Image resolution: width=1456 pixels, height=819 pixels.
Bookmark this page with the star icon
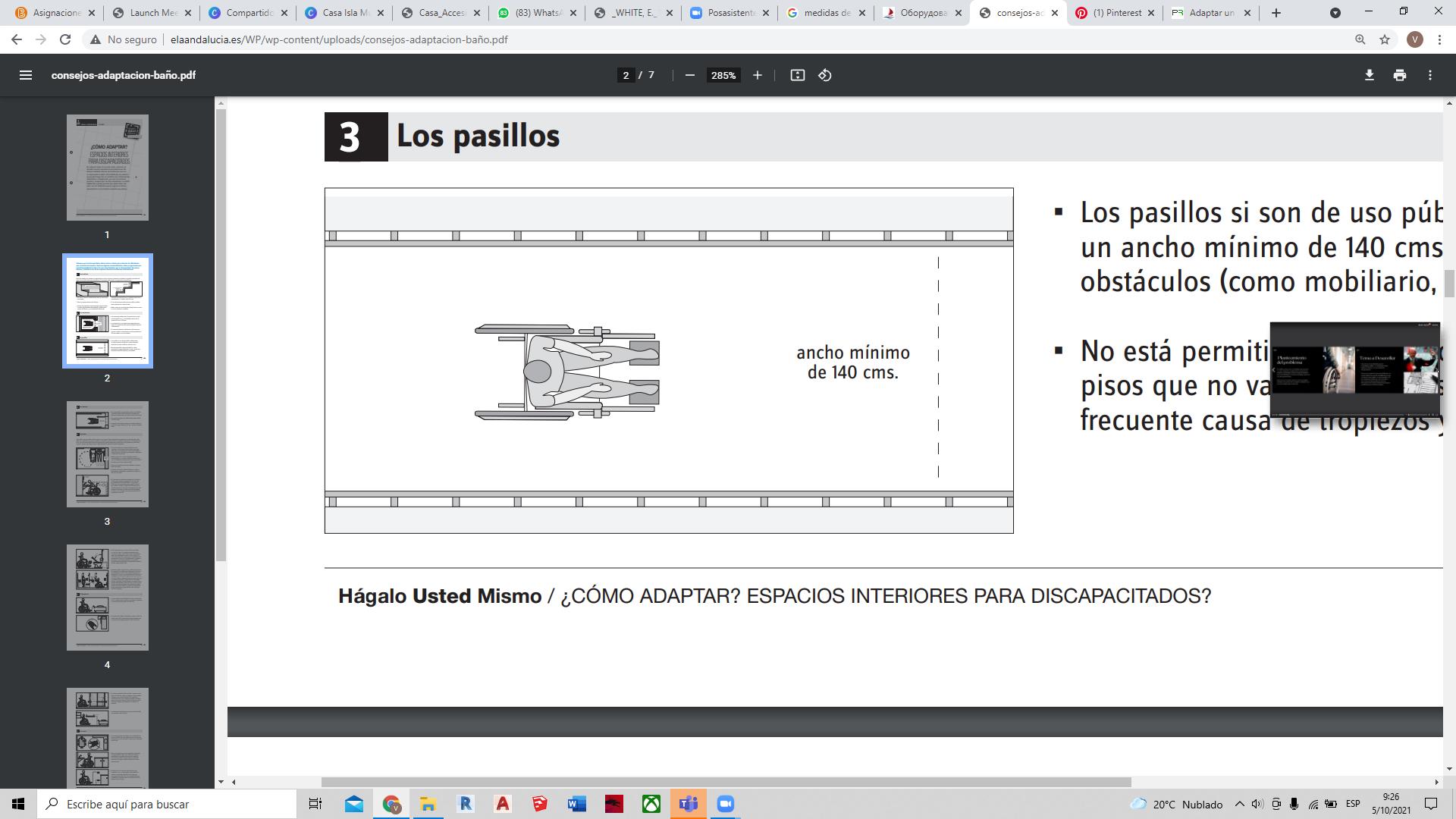click(x=1385, y=39)
